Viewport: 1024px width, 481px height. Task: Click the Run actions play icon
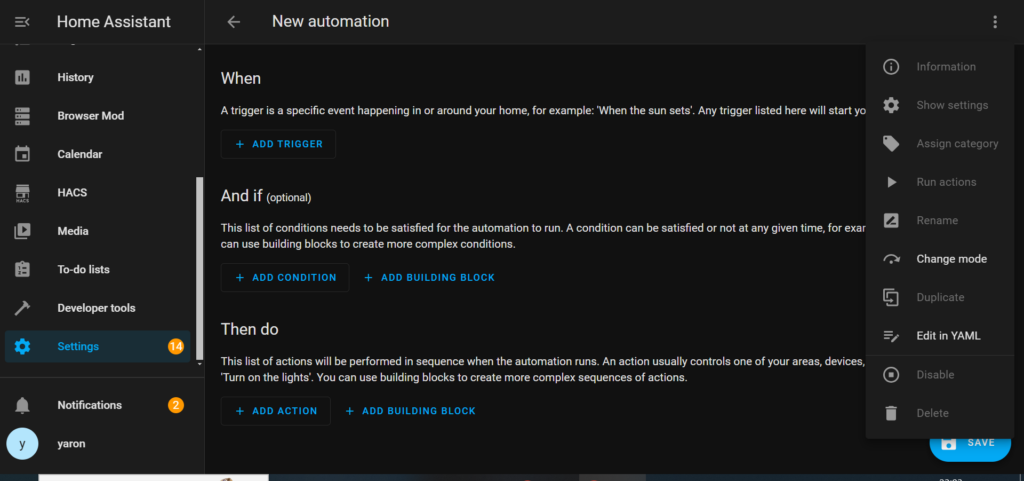[891, 182]
